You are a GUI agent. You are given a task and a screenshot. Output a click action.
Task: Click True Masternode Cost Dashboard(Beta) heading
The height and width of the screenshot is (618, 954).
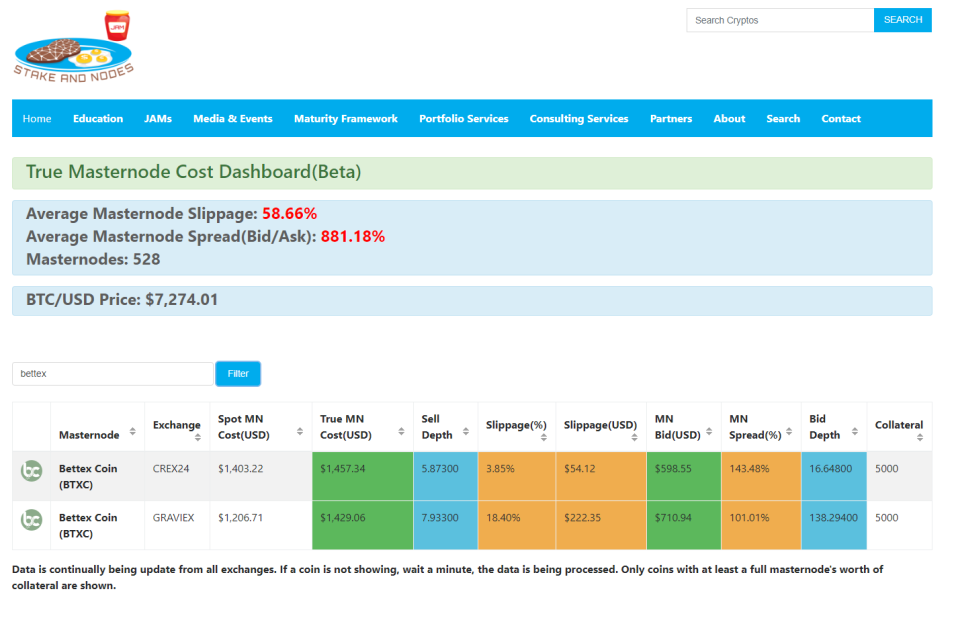pyautogui.click(x=193, y=172)
